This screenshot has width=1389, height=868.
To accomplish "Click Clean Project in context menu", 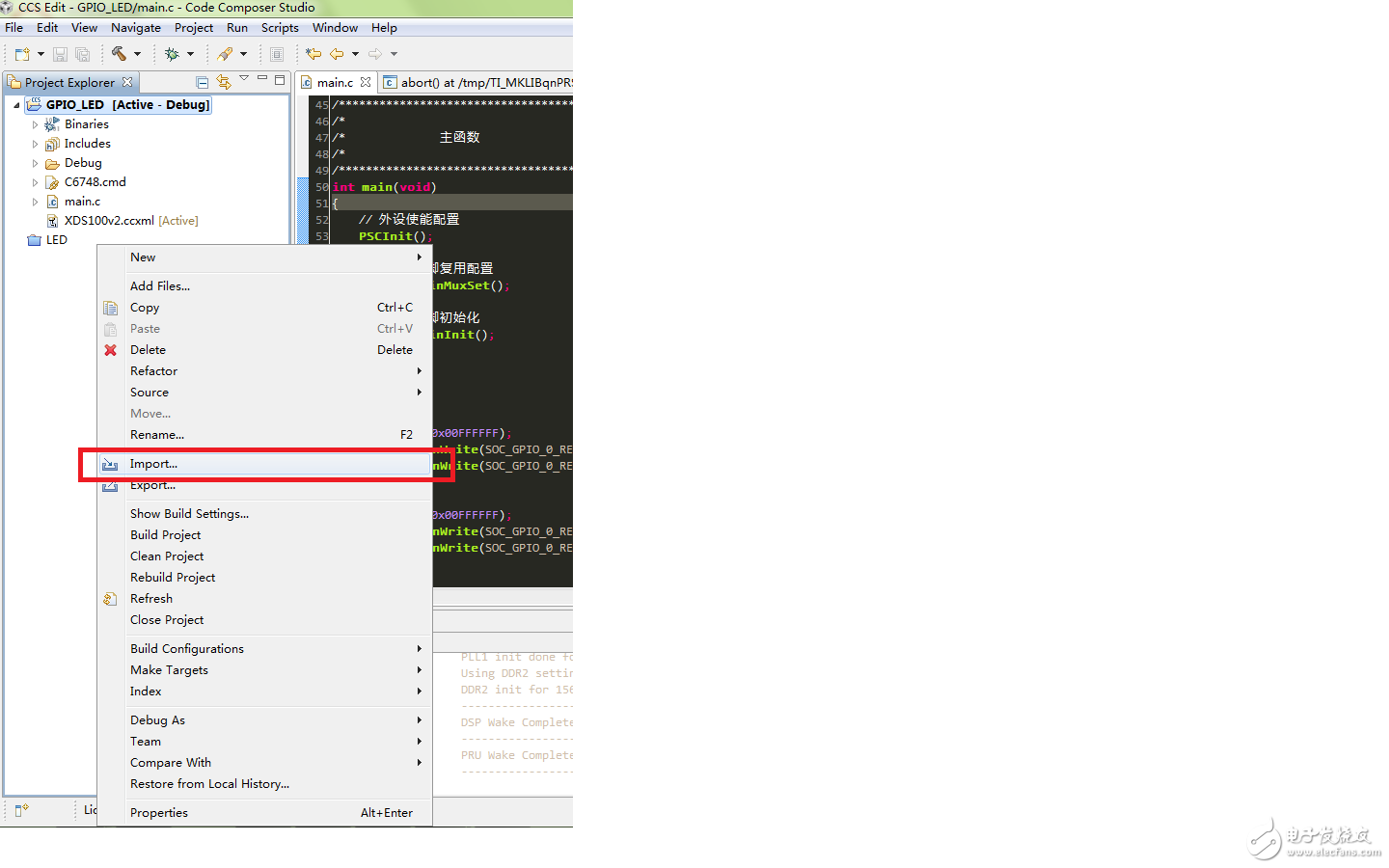I will pyautogui.click(x=264, y=556).
